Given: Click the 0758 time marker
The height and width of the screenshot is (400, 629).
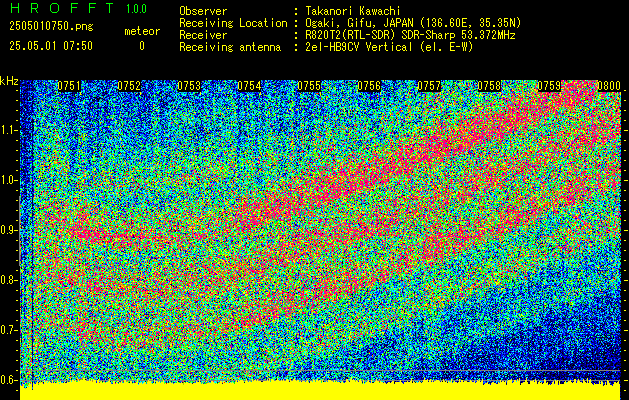Looking at the screenshot, I should (489, 86).
